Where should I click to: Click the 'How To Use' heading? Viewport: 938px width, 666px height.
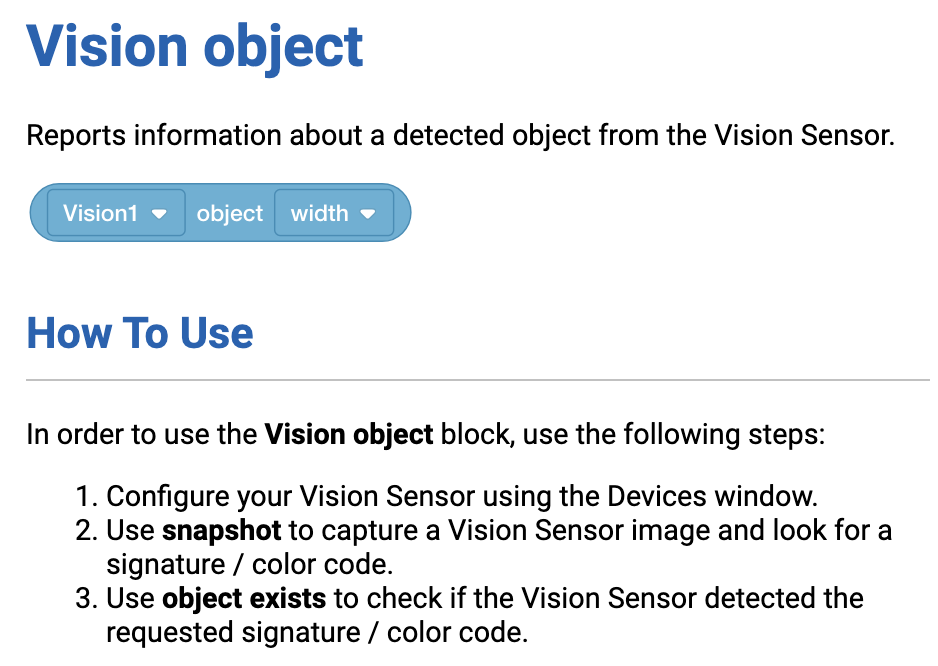(x=140, y=333)
